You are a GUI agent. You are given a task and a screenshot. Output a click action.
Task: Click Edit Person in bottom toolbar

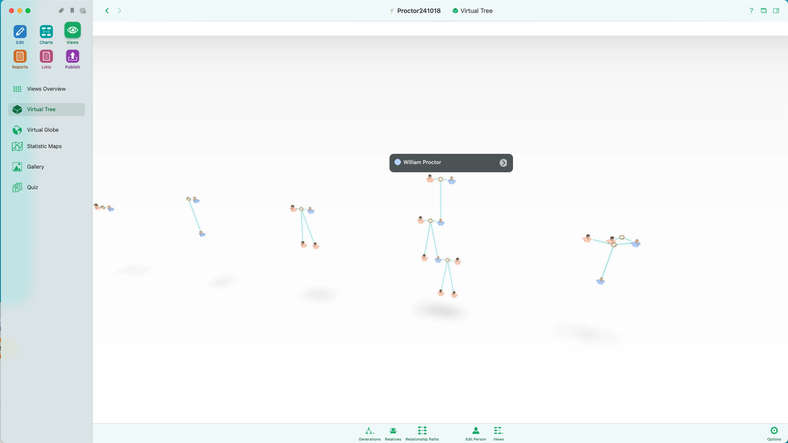tap(475, 433)
